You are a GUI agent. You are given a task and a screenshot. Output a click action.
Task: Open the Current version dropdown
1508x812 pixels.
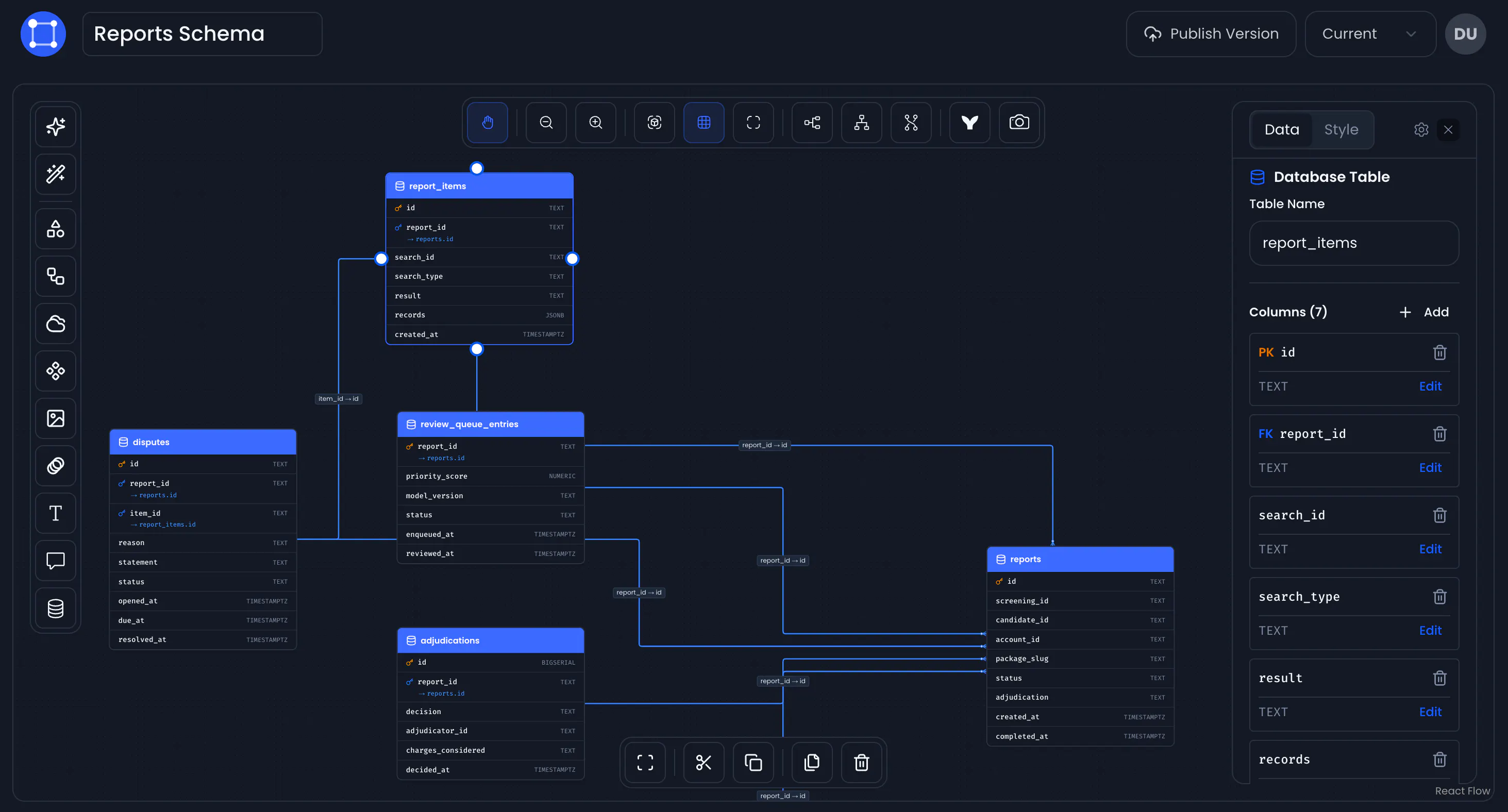[1370, 34]
